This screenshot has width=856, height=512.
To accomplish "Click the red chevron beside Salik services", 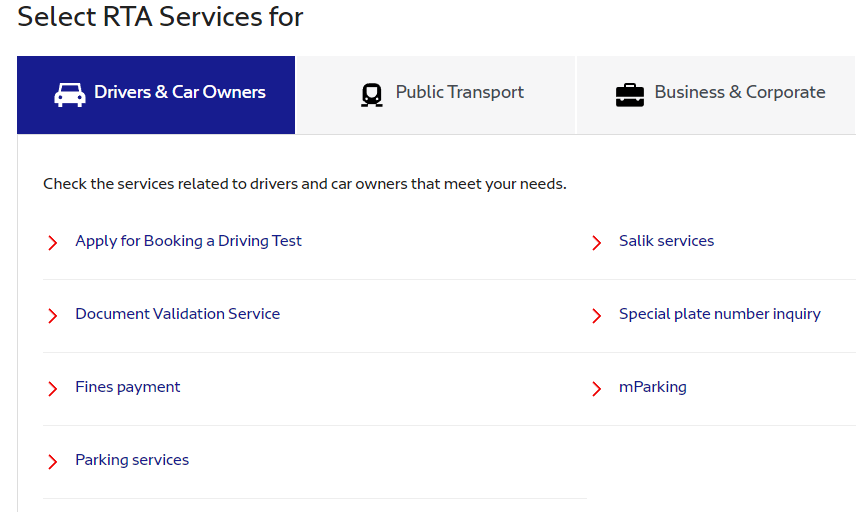I will [596, 242].
